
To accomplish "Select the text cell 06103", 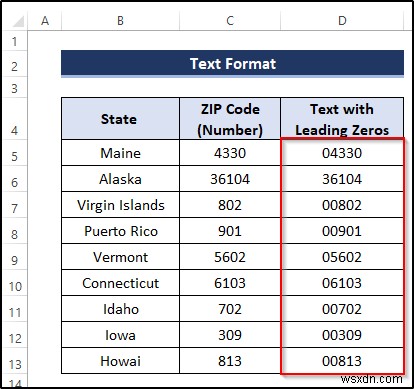I will 342,283.
